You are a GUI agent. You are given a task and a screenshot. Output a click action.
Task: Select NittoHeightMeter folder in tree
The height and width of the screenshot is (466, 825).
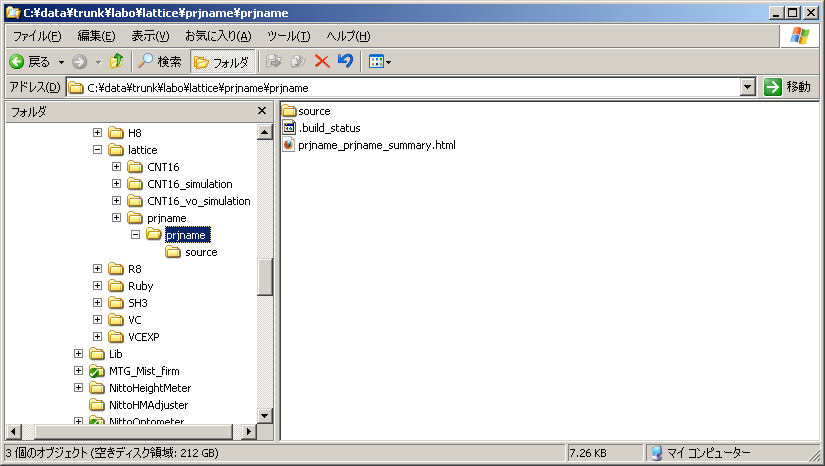150,388
